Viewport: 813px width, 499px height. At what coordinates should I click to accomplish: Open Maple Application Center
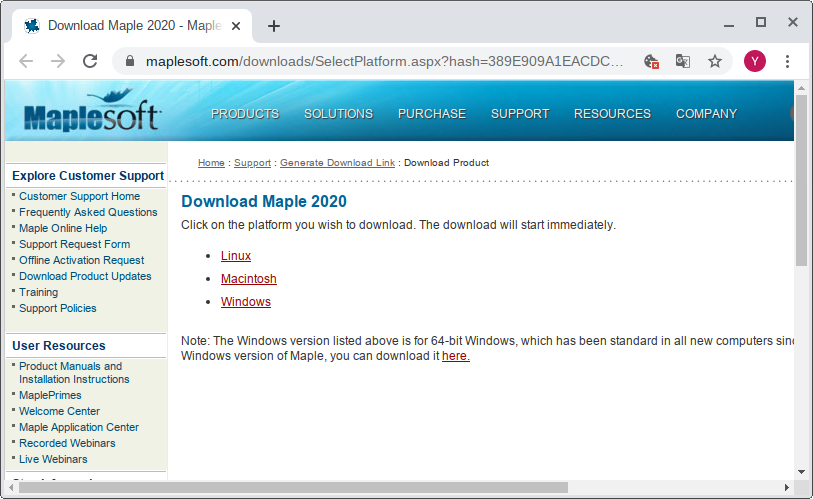[79, 427]
